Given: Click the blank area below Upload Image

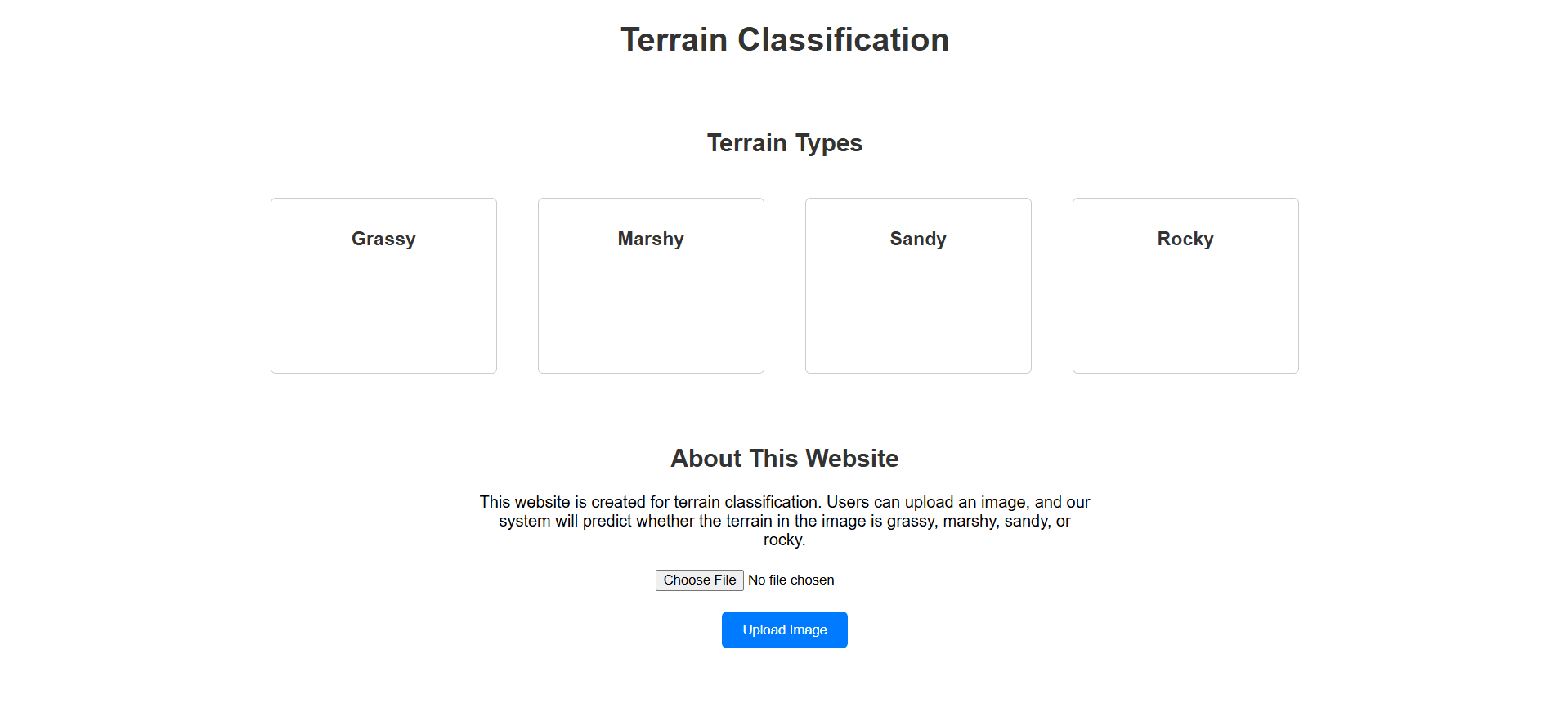Looking at the screenshot, I should point(784,683).
